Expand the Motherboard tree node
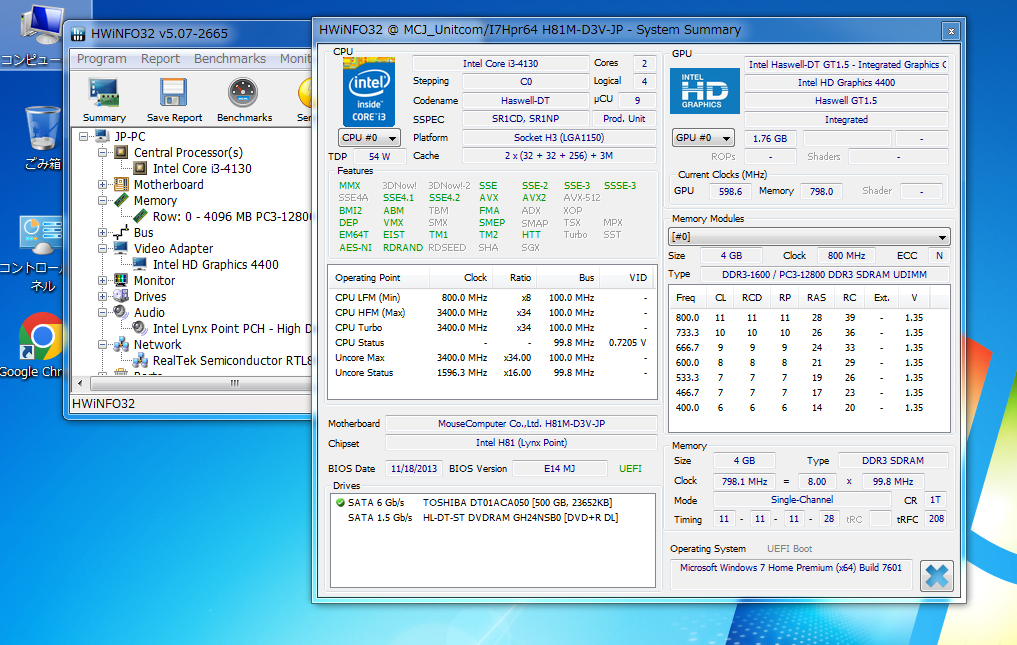The height and width of the screenshot is (645, 1017). click(x=103, y=185)
